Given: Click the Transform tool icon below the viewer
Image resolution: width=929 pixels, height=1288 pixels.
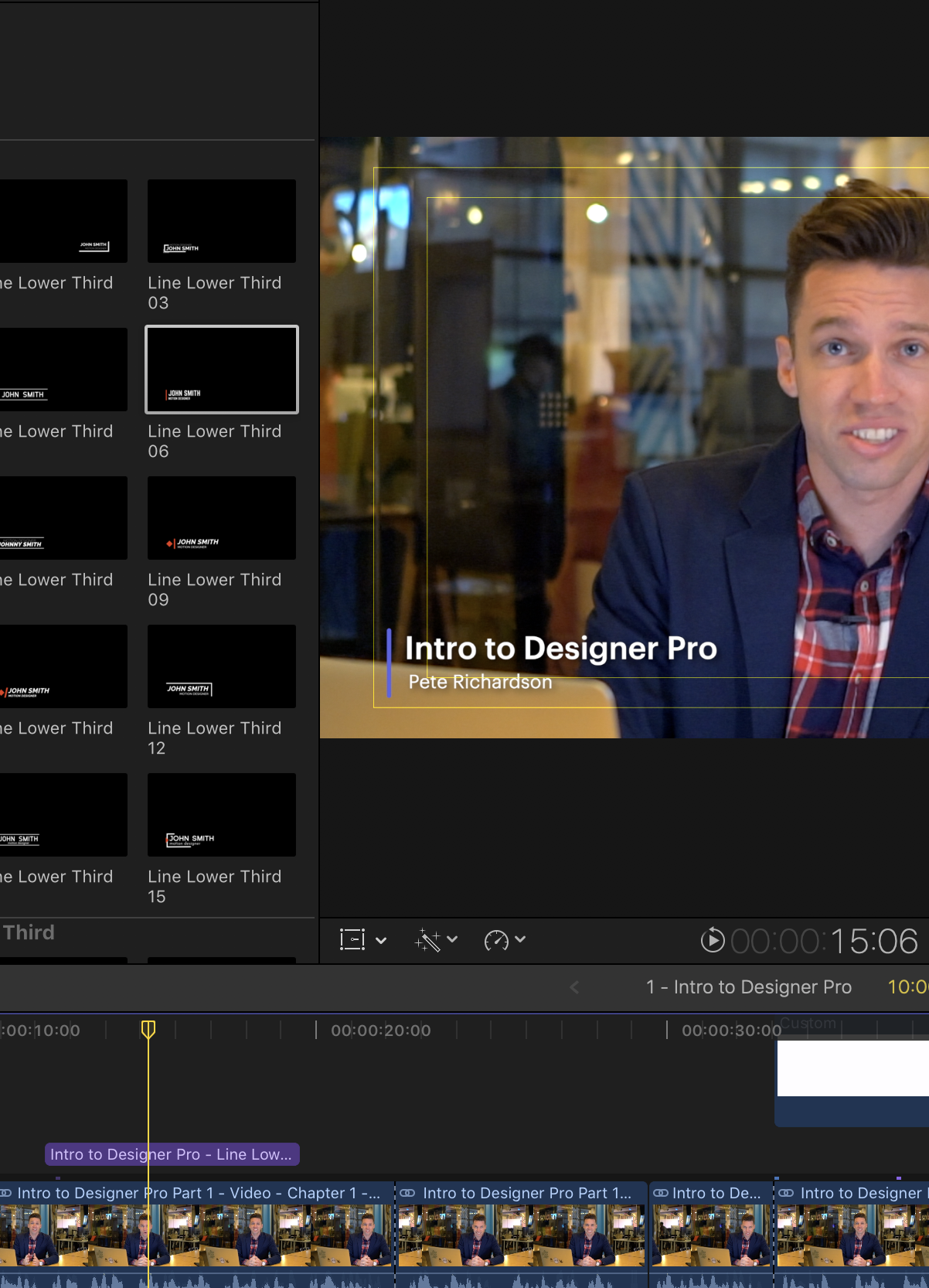Looking at the screenshot, I should 352,940.
